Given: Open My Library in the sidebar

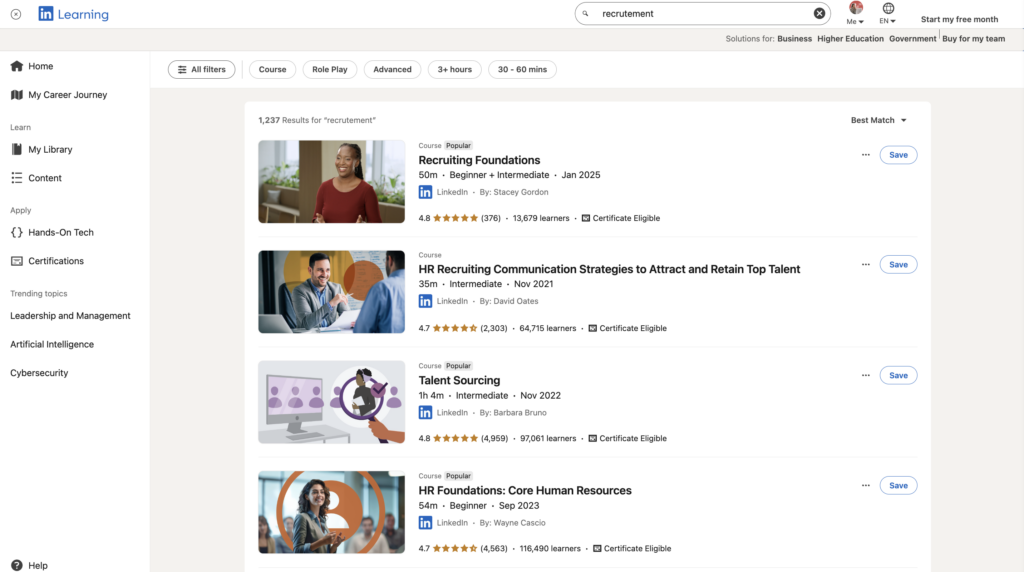Looking at the screenshot, I should 50,150.
